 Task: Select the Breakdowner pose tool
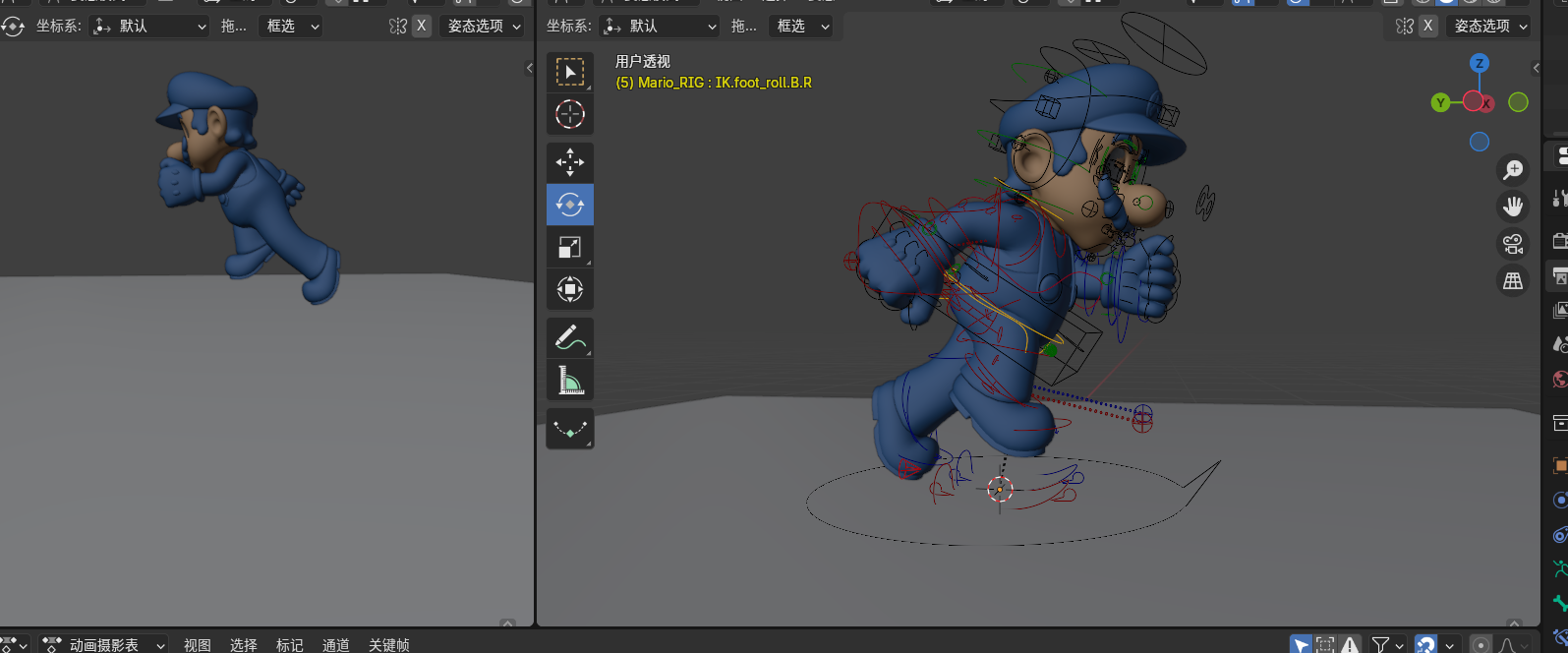tap(570, 429)
